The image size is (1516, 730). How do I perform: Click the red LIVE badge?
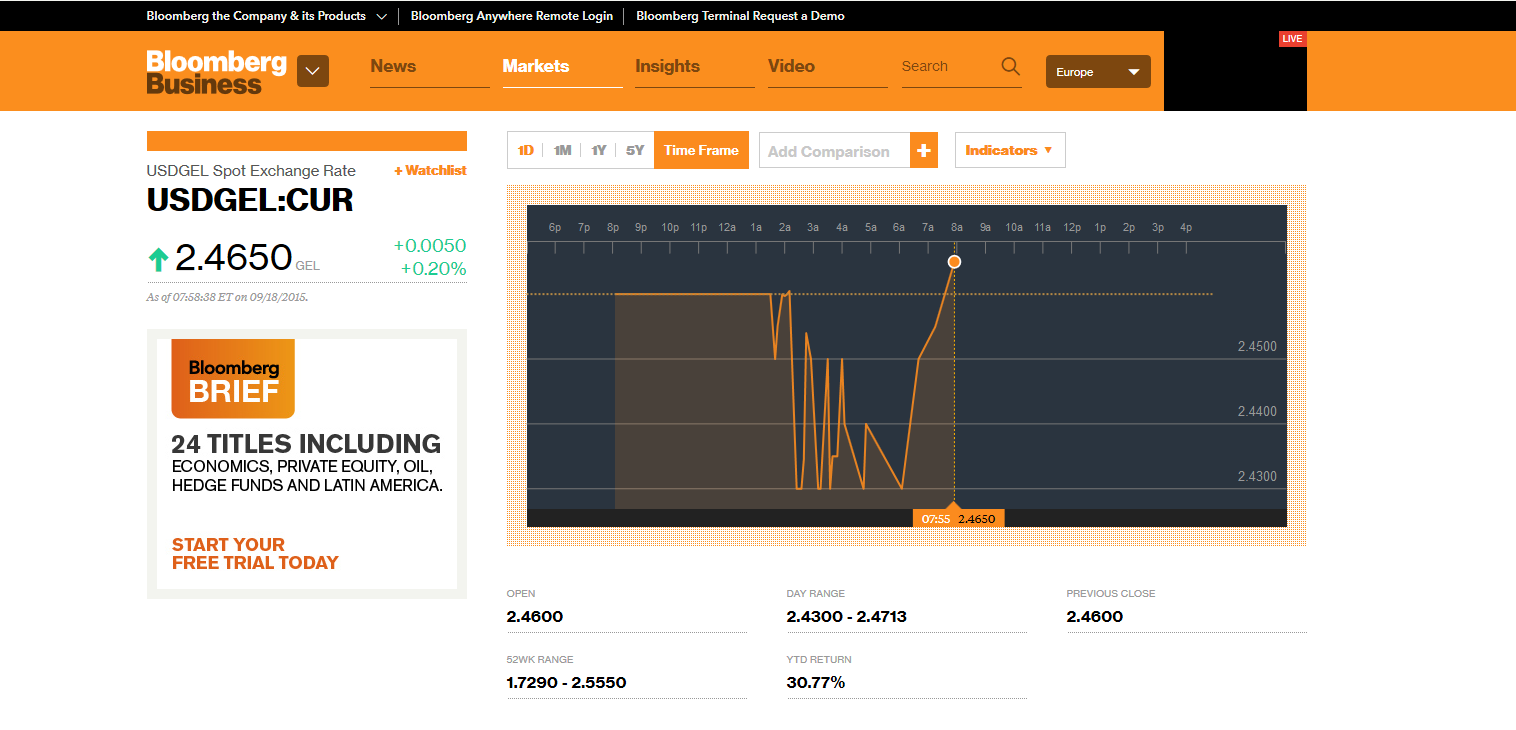1292,39
